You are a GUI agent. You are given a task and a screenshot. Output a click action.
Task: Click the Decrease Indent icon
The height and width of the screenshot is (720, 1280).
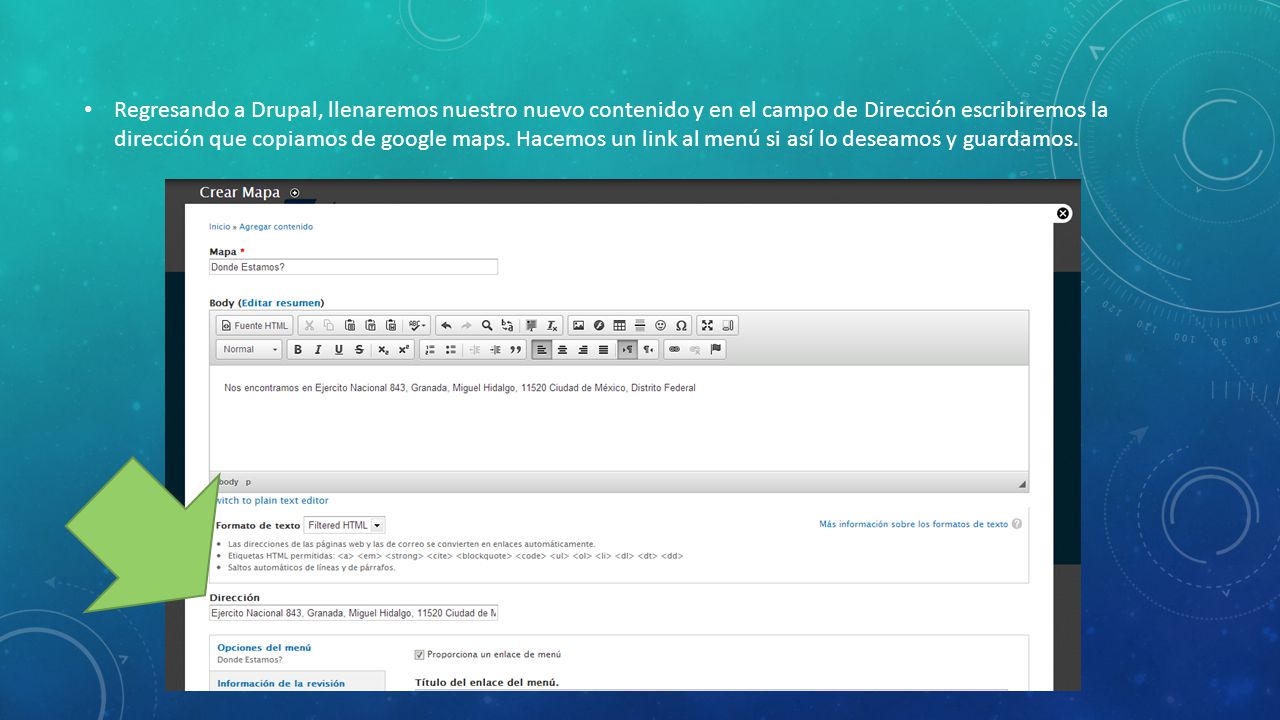click(475, 349)
